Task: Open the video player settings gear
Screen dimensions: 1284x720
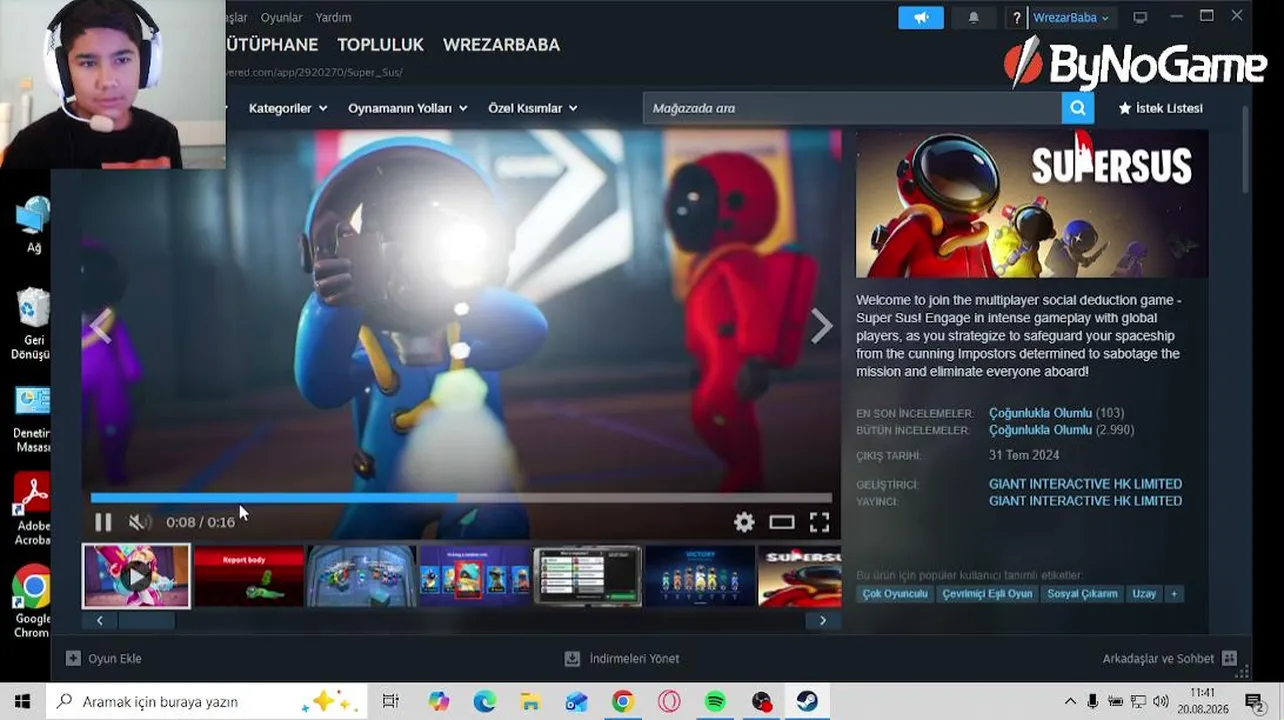Action: pos(744,522)
